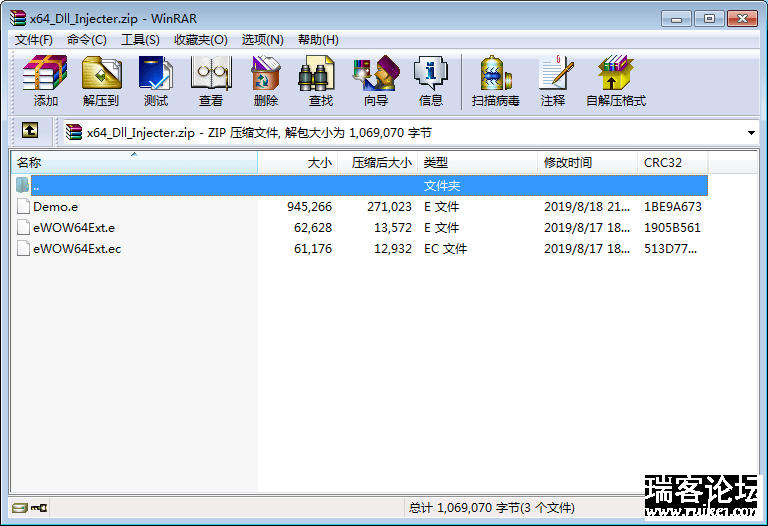Click the eWOW64Ext.ec file icon

pyautogui.click(x=23, y=248)
